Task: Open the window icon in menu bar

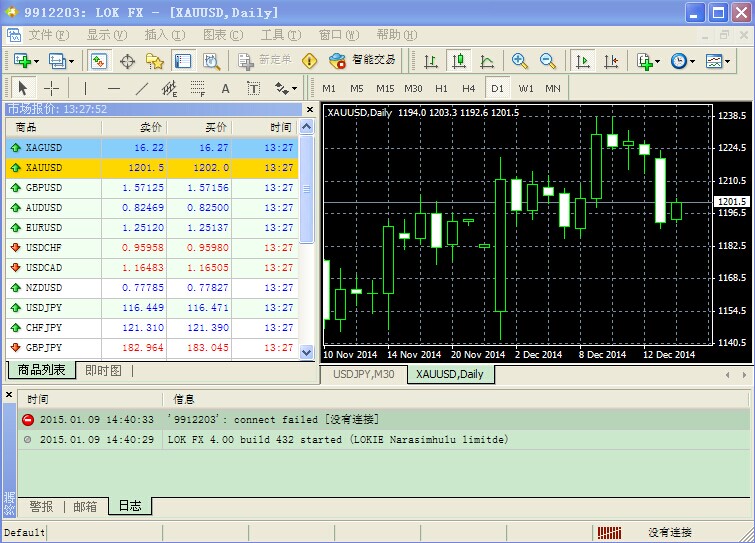Action: [13, 35]
